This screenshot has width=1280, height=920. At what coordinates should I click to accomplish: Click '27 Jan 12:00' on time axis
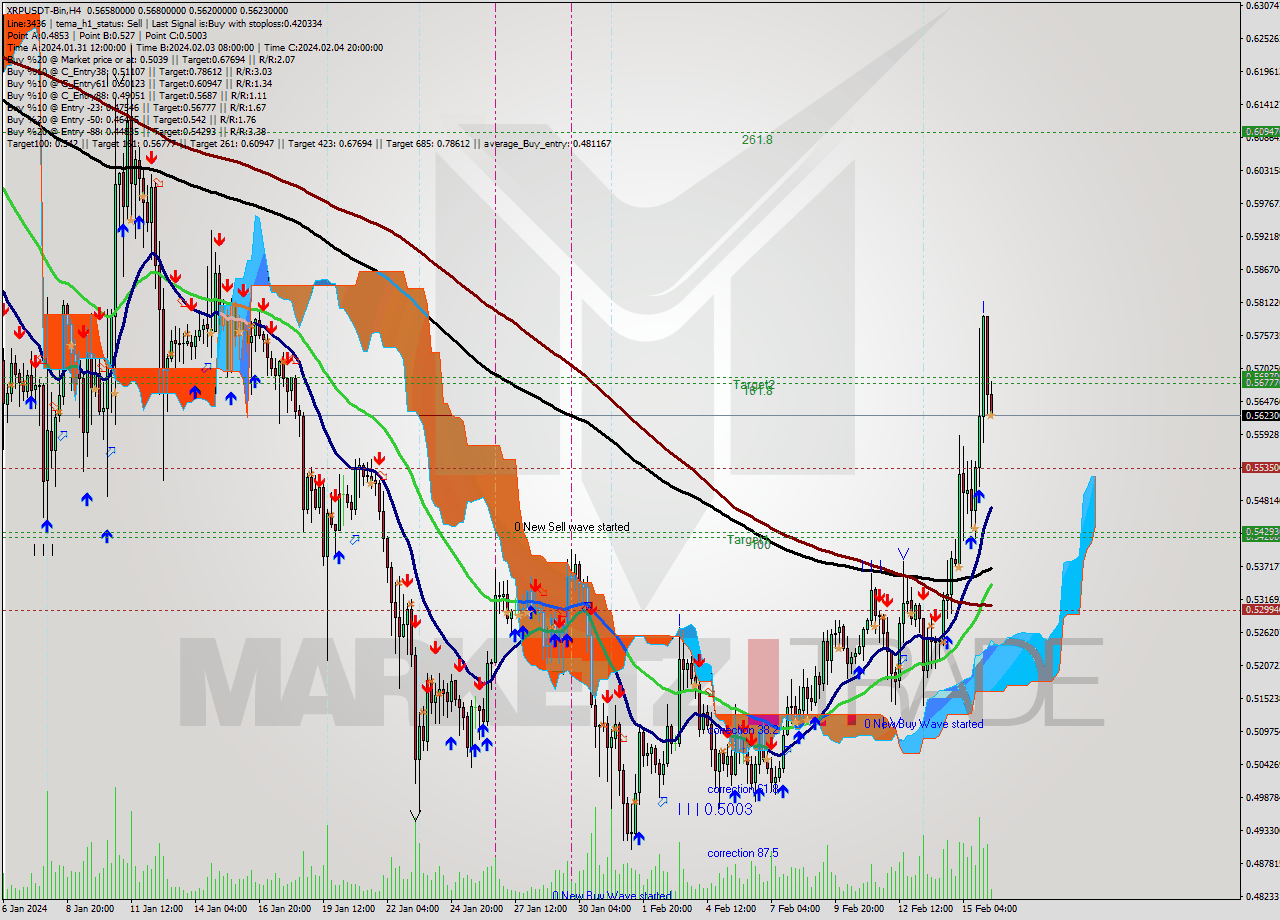540,909
